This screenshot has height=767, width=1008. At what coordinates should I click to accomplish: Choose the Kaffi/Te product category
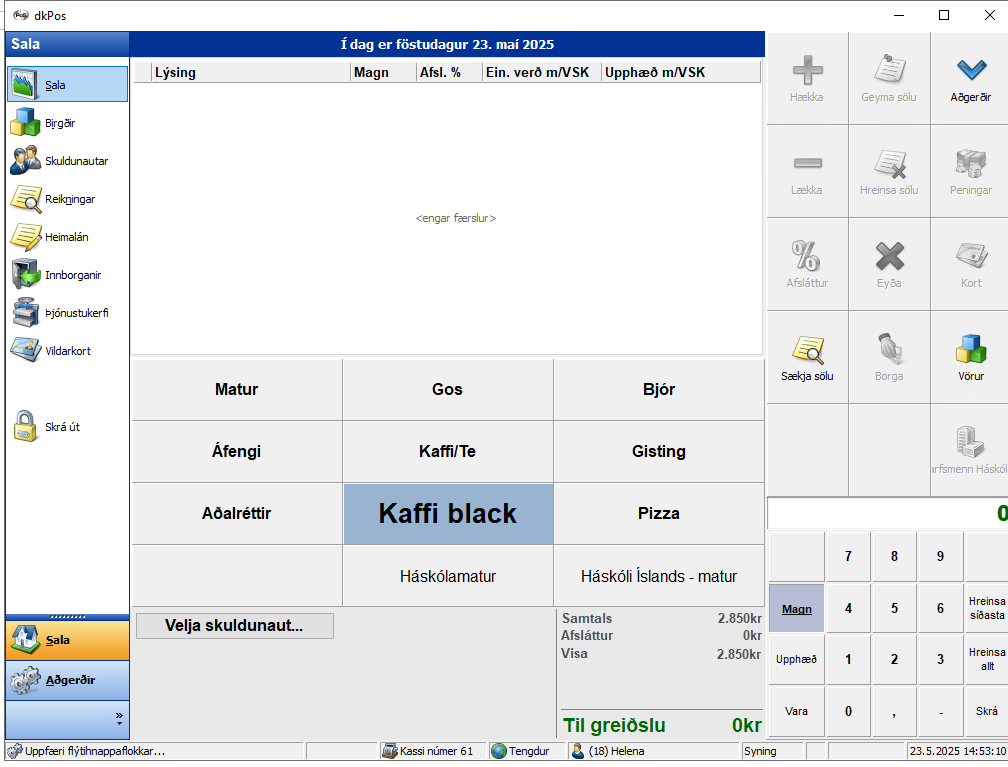[x=447, y=451]
